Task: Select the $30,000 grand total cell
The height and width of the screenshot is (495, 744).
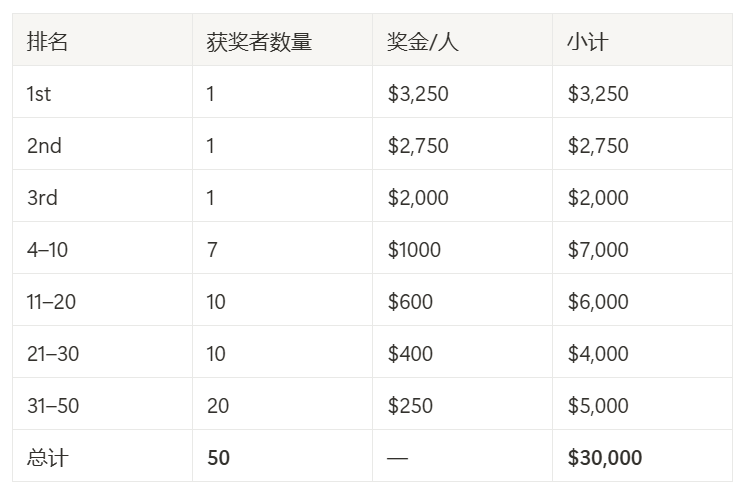Action: pos(604,458)
